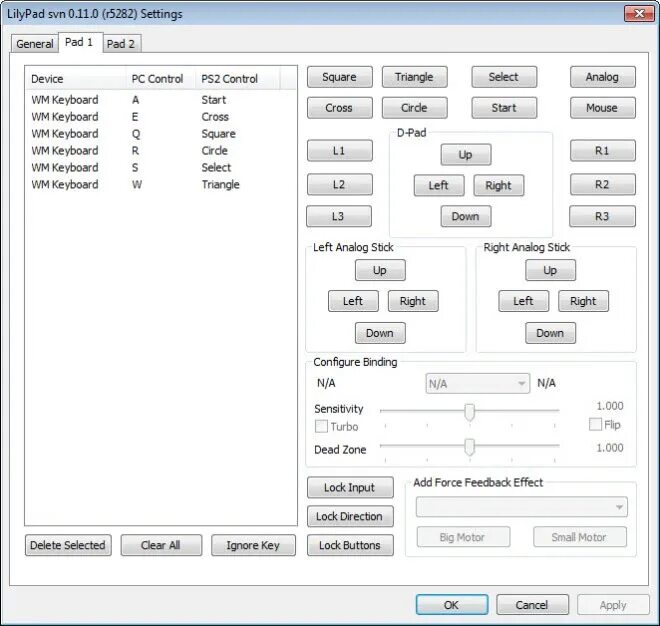This screenshot has width=660, height=626.
Task: Click the Lock Input button
Action: [350, 487]
